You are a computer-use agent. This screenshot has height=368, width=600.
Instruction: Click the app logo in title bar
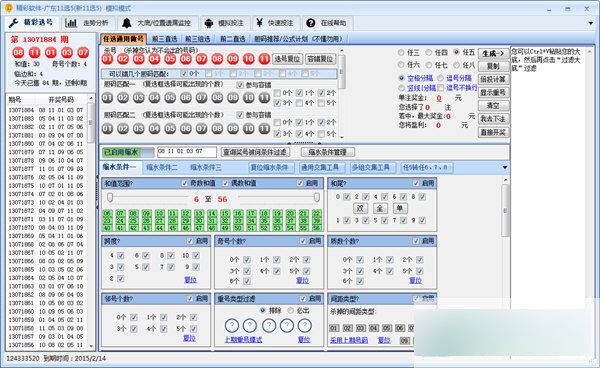8,8
